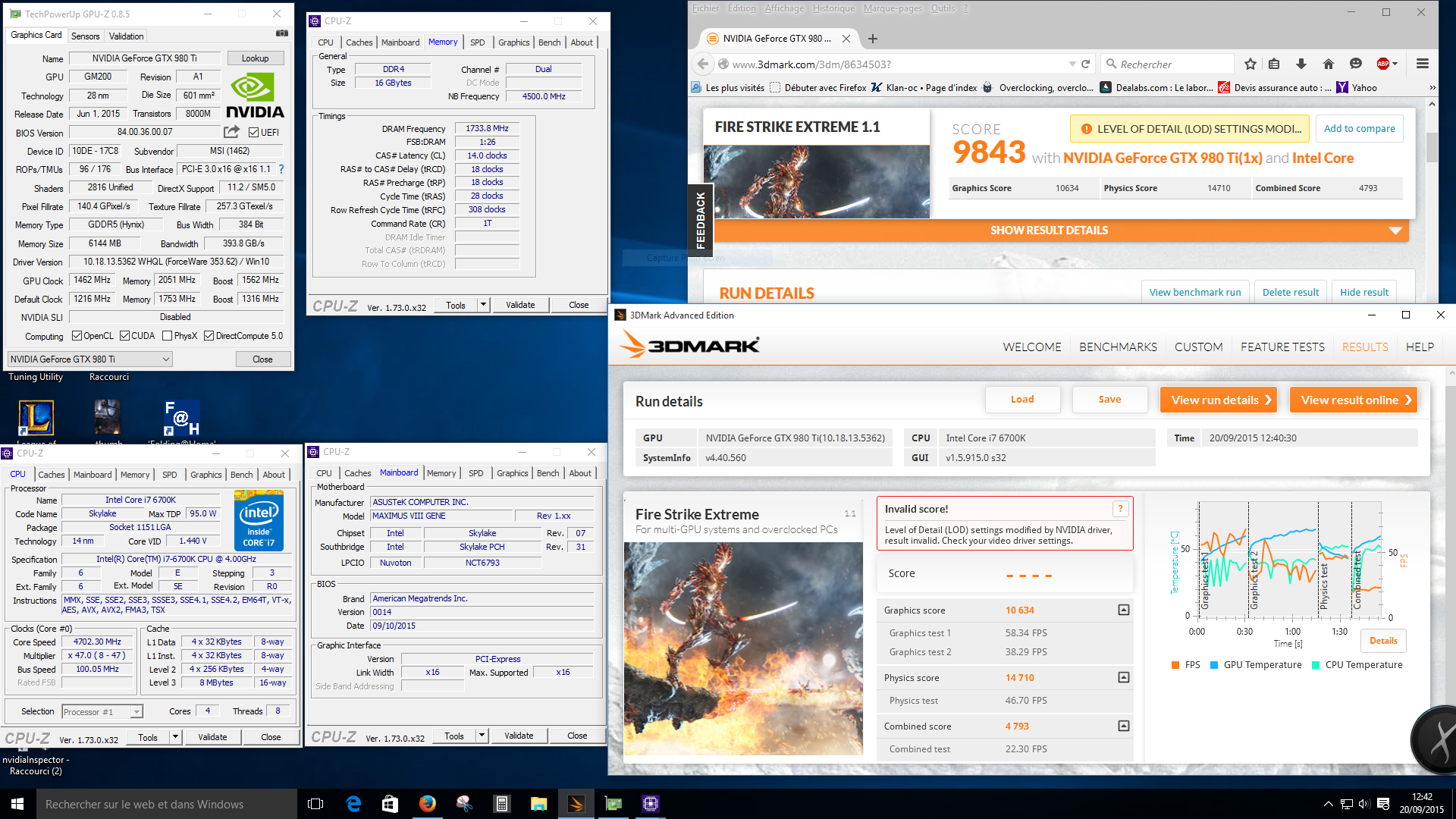Click the Invalid score help question icon
The width and height of the screenshot is (1456, 819).
pos(1120,509)
